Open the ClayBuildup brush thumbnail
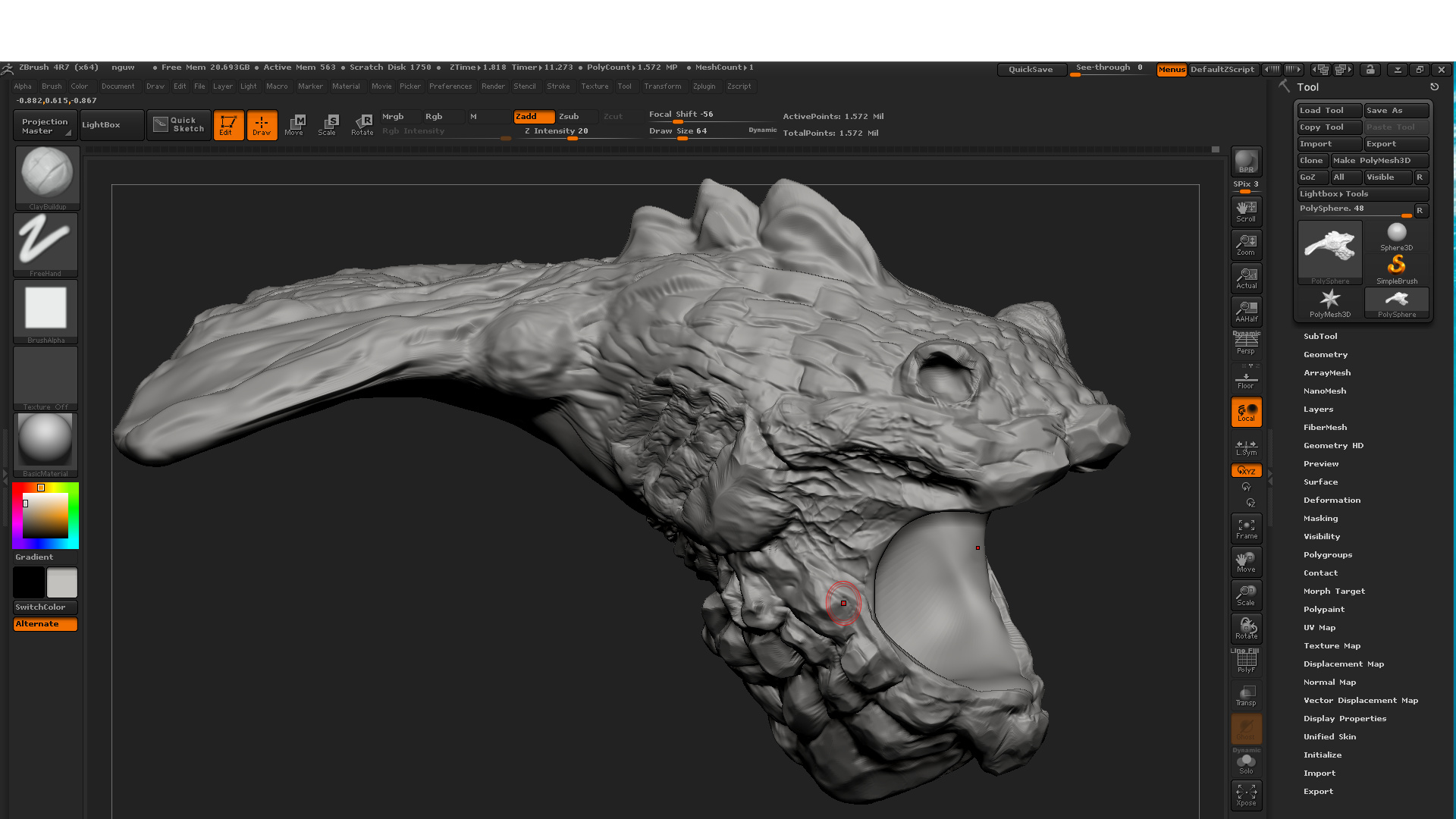This screenshot has height=819, width=1456. (x=47, y=177)
